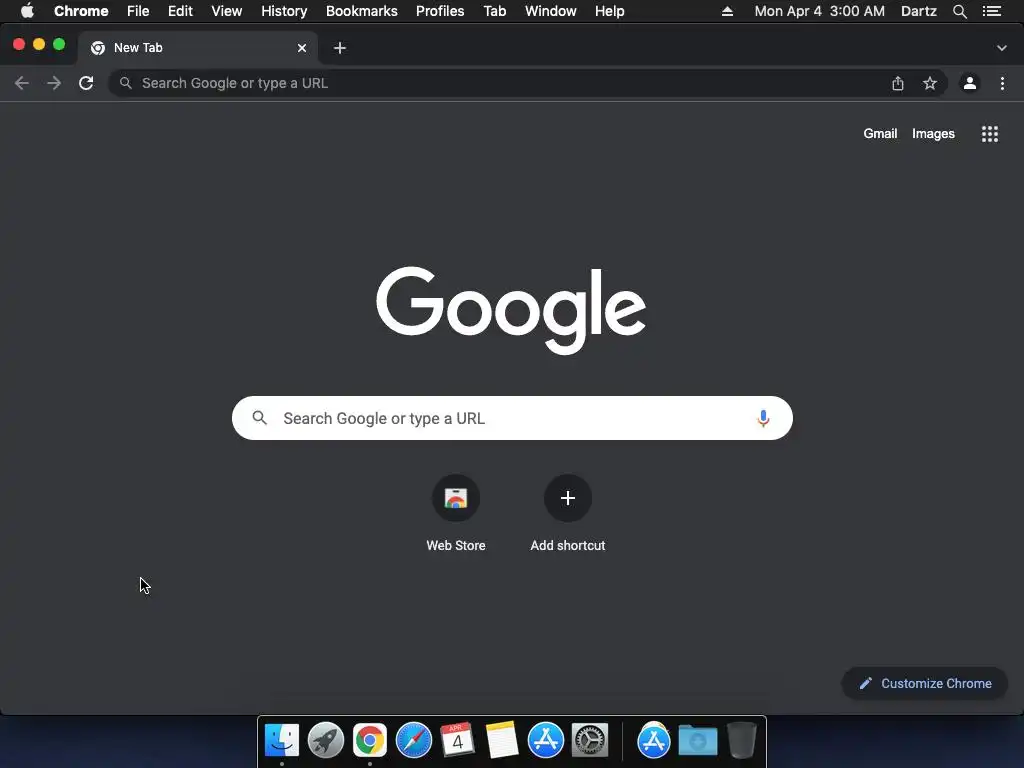Image resolution: width=1024 pixels, height=768 pixels.
Task: Open Calendar from the Dock
Action: pos(457,740)
